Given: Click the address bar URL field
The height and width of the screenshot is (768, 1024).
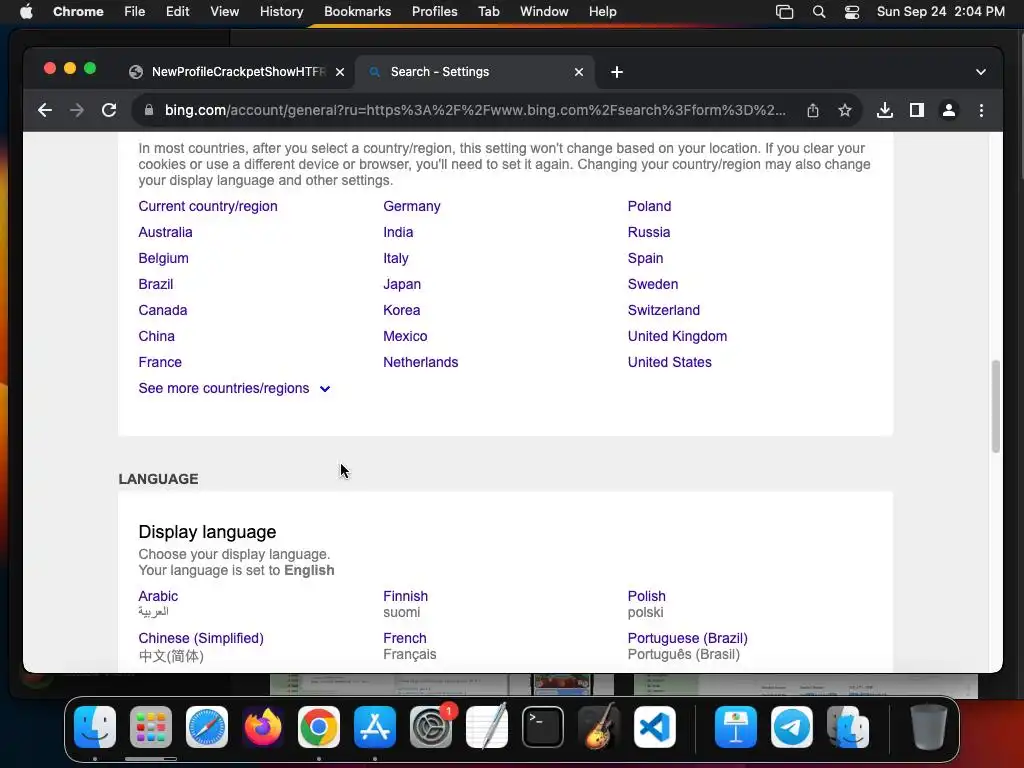Looking at the screenshot, I should 475,110.
